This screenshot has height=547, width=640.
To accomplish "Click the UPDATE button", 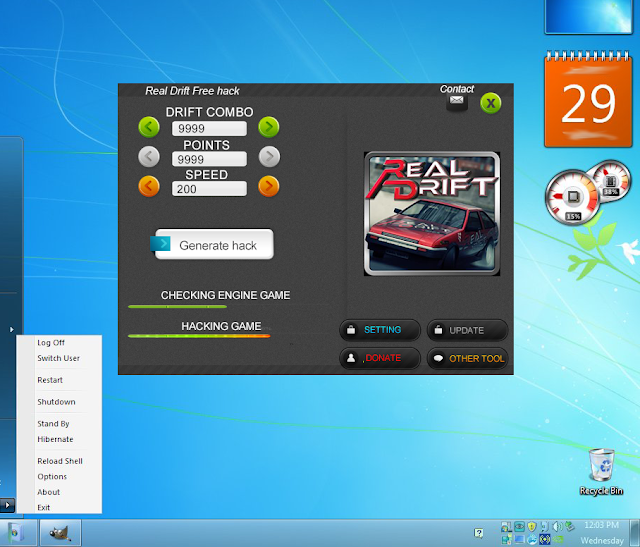I will pyautogui.click(x=467, y=330).
